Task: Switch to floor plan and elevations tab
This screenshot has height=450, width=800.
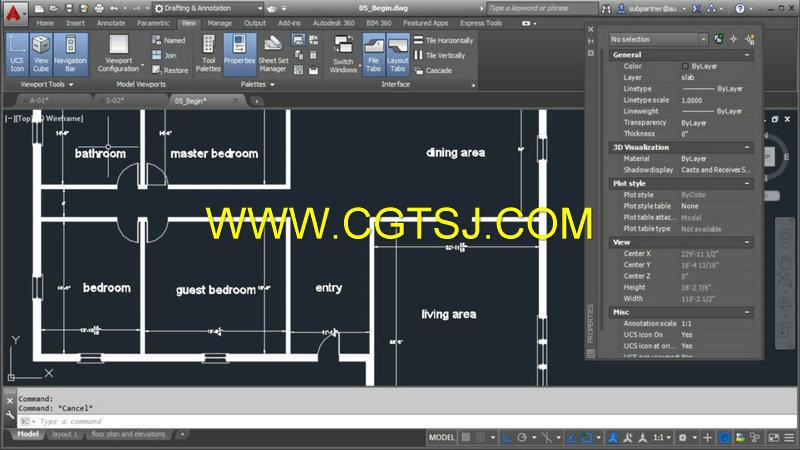Action: click(x=128, y=434)
